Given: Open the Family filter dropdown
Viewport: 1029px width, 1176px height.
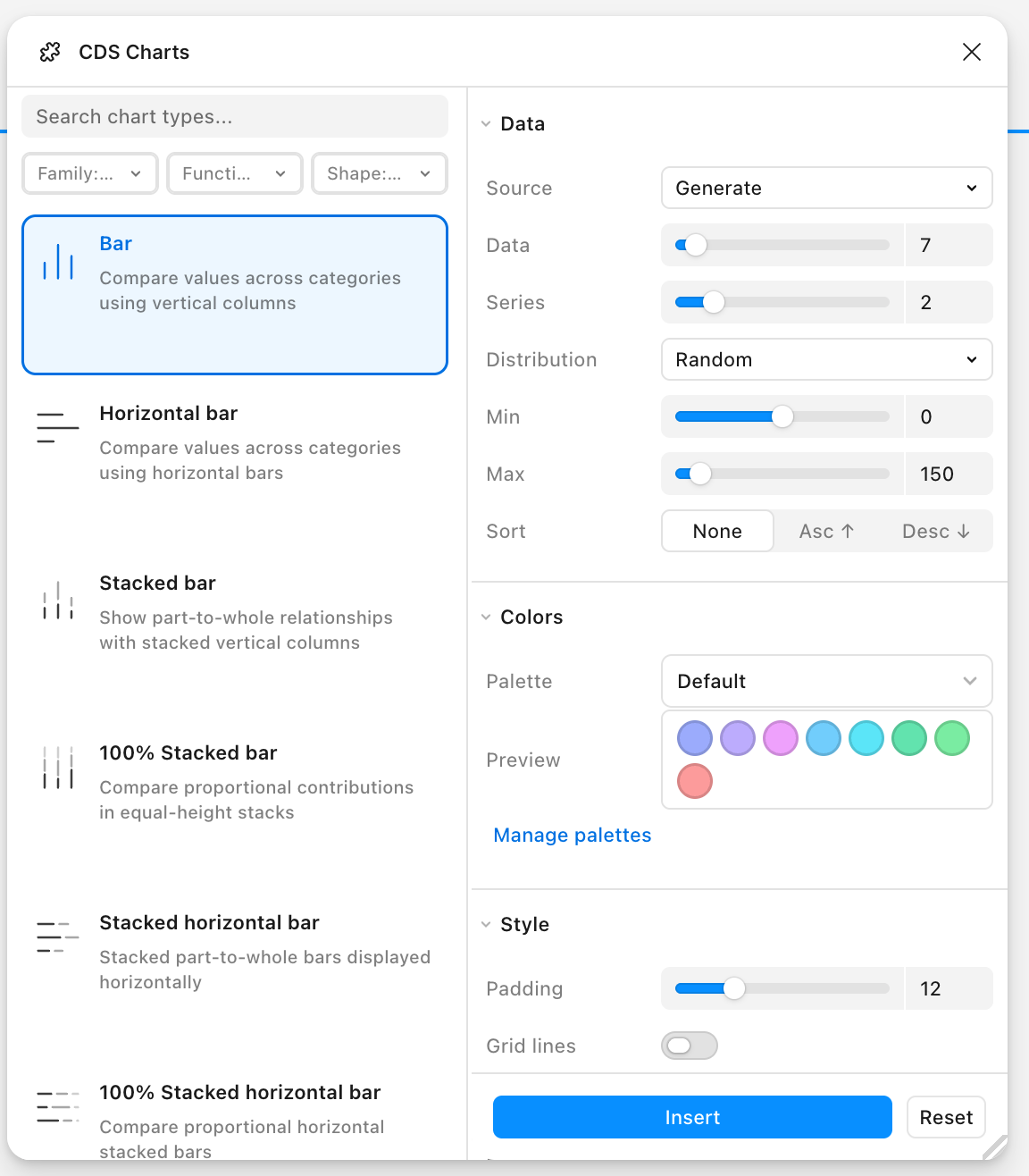Looking at the screenshot, I should click(x=90, y=173).
